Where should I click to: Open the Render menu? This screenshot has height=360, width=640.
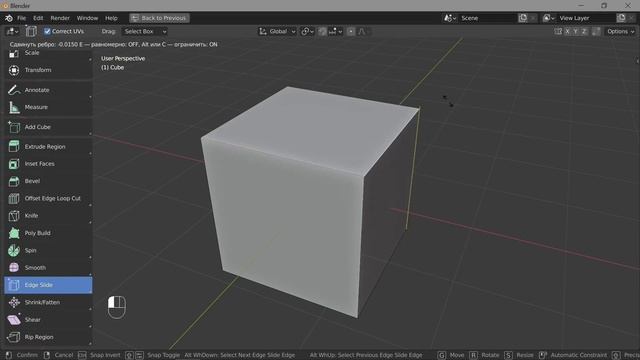tap(60, 18)
